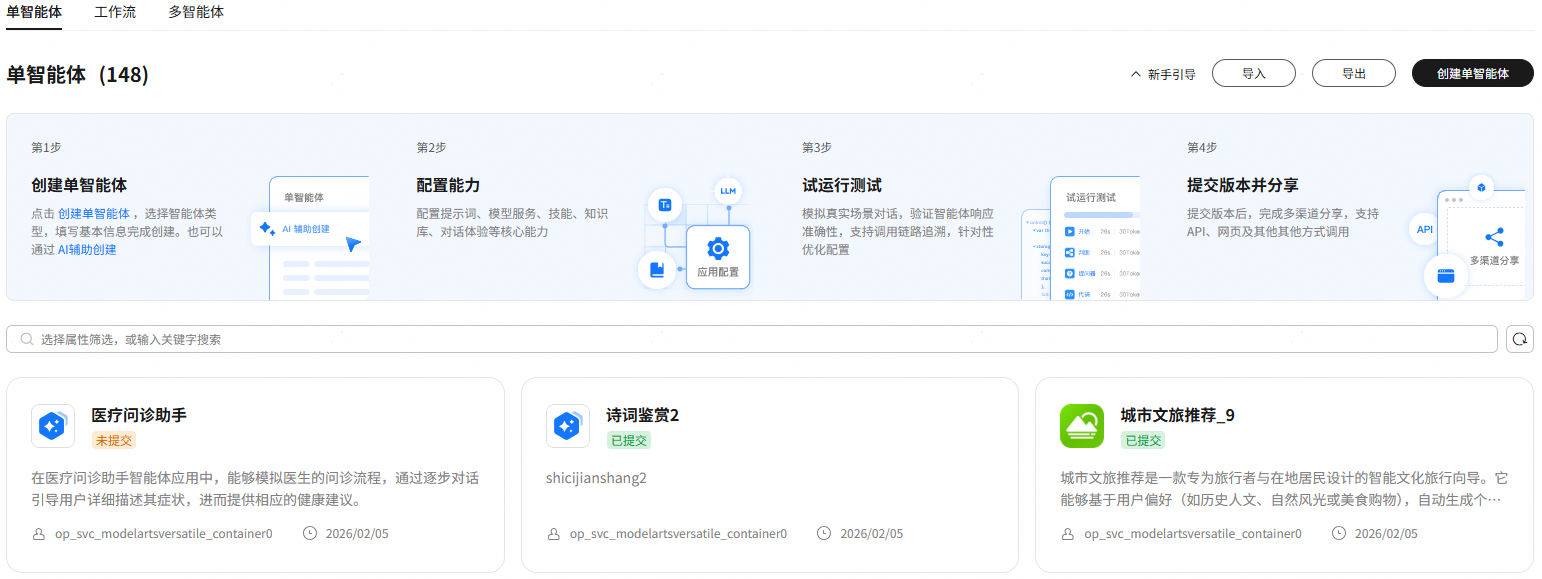Open the 城市文旅推荐_9 card title

tap(1177, 415)
